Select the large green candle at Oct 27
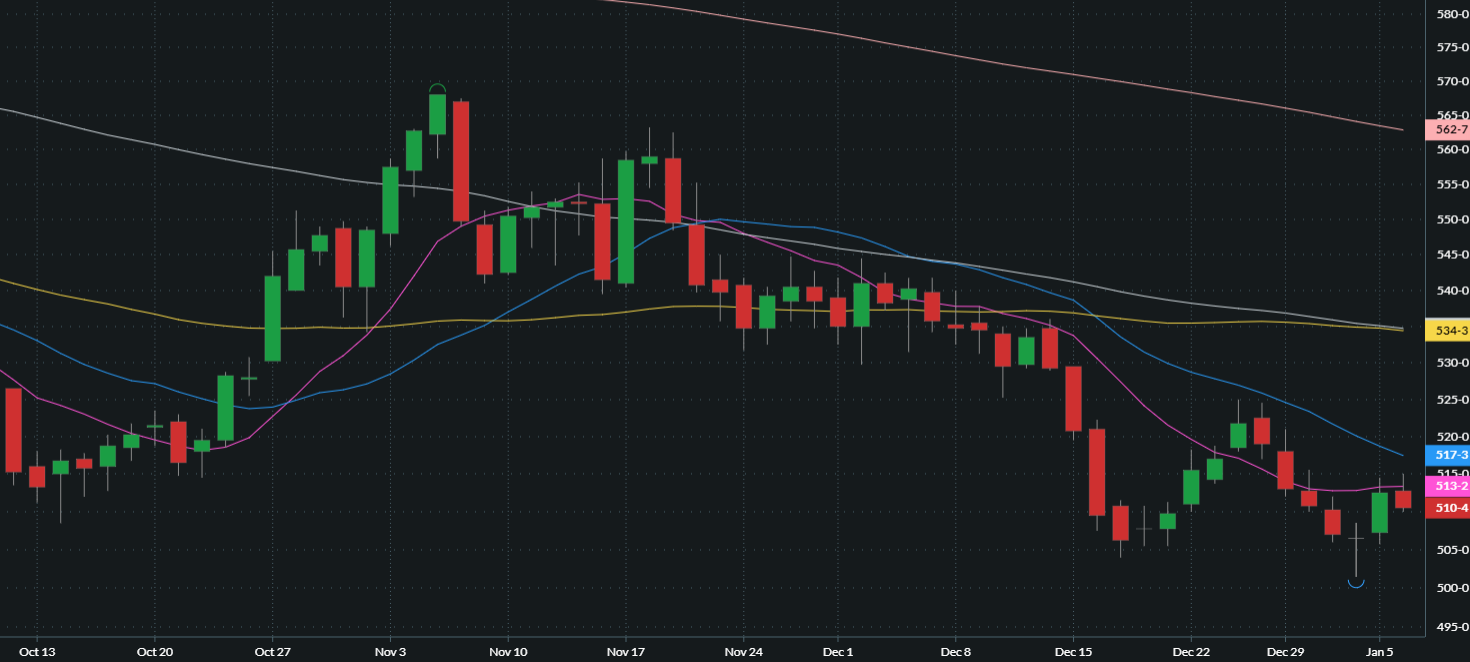The width and height of the screenshot is (1470, 662). pyautogui.click(x=272, y=318)
